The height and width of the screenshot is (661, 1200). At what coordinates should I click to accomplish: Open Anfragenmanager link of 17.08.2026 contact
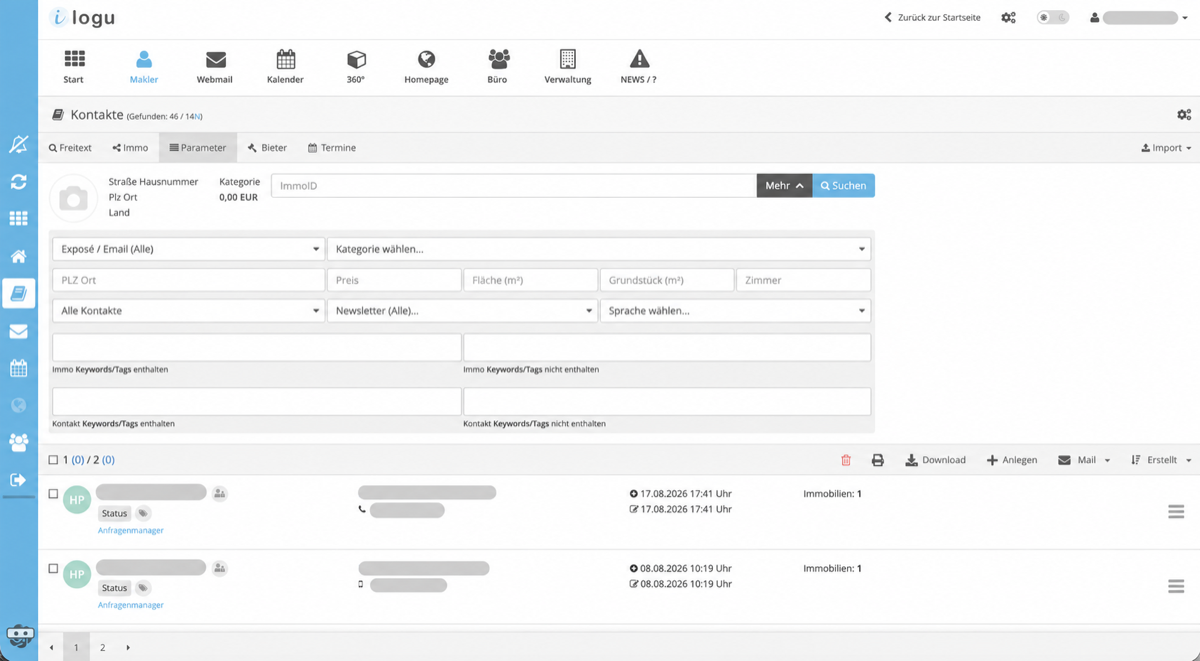pos(131,531)
